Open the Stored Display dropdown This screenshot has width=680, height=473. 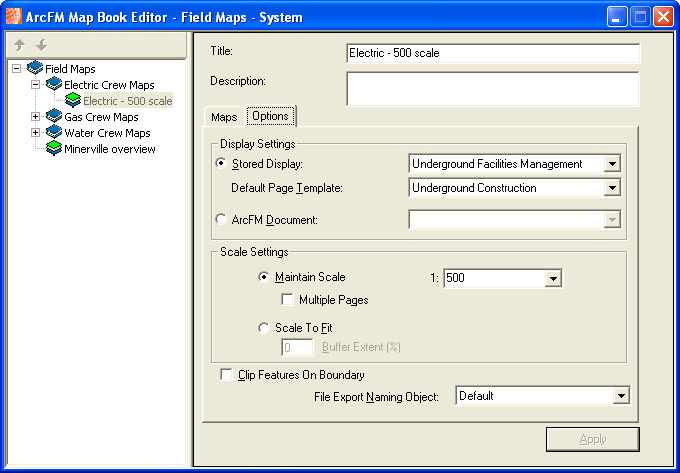click(x=612, y=164)
